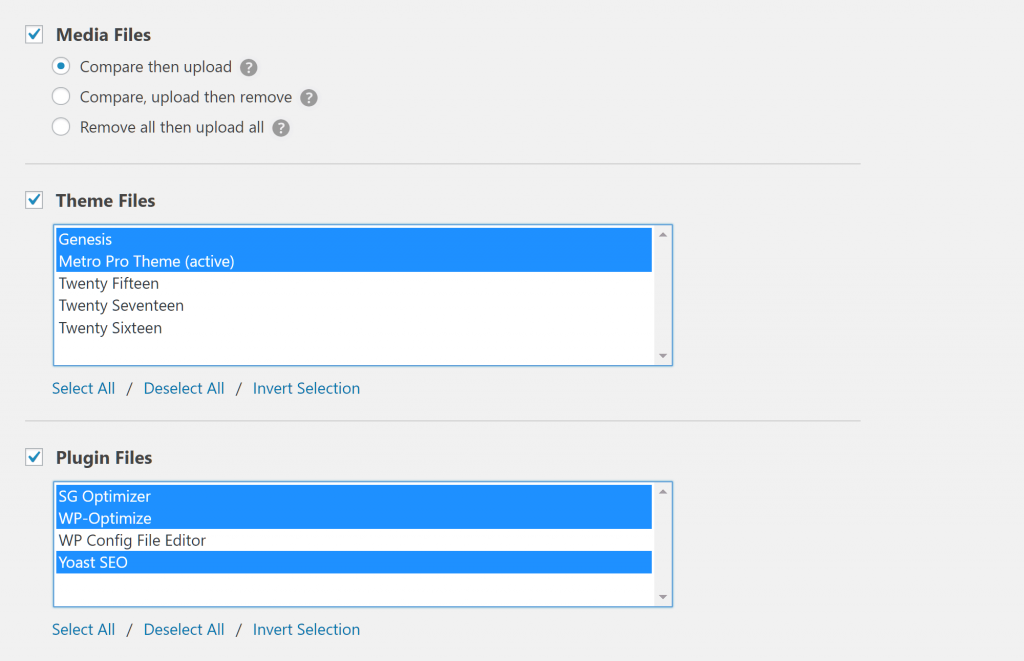Click the help icon beside Compare, upload then remove
Screen dimensions: 1024x661
point(309,97)
